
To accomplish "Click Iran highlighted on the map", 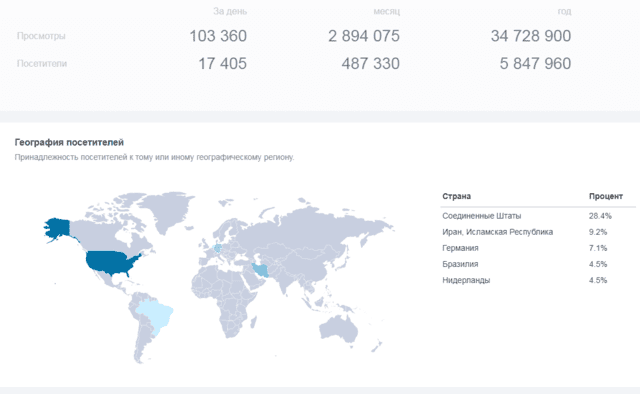I will pos(260,270).
